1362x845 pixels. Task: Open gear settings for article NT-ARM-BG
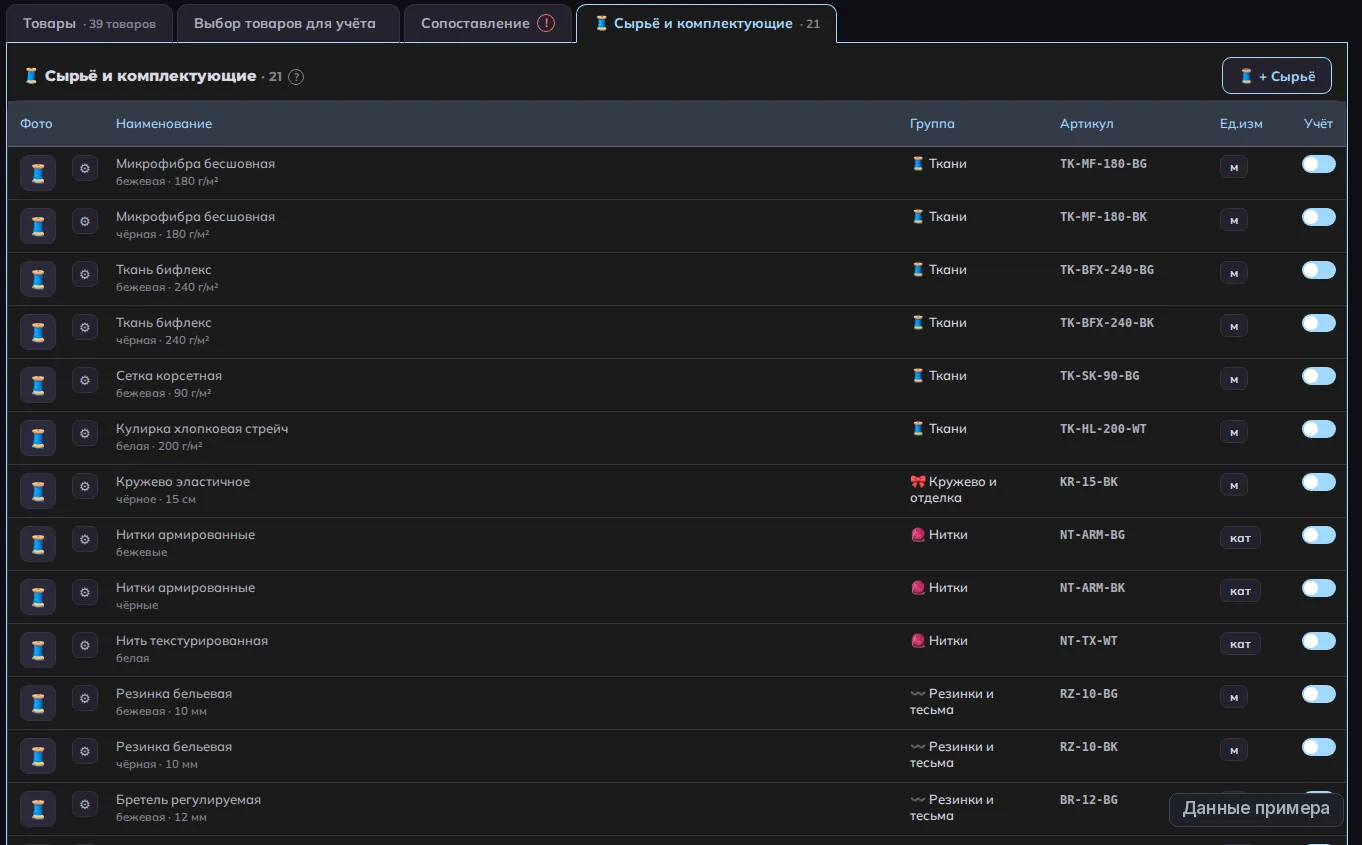(x=85, y=539)
